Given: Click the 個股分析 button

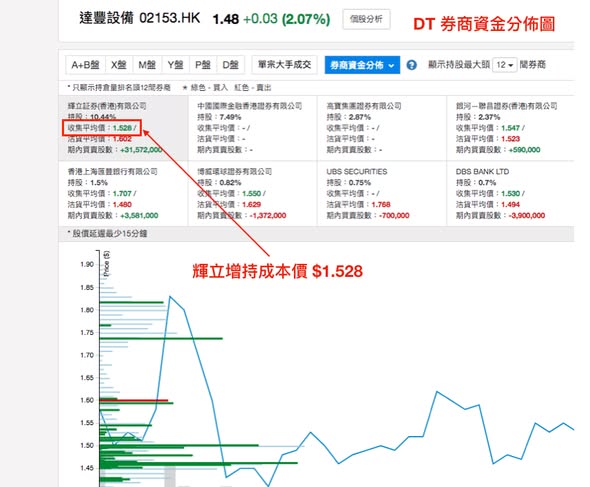Looking at the screenshot, I should (366, 19).
